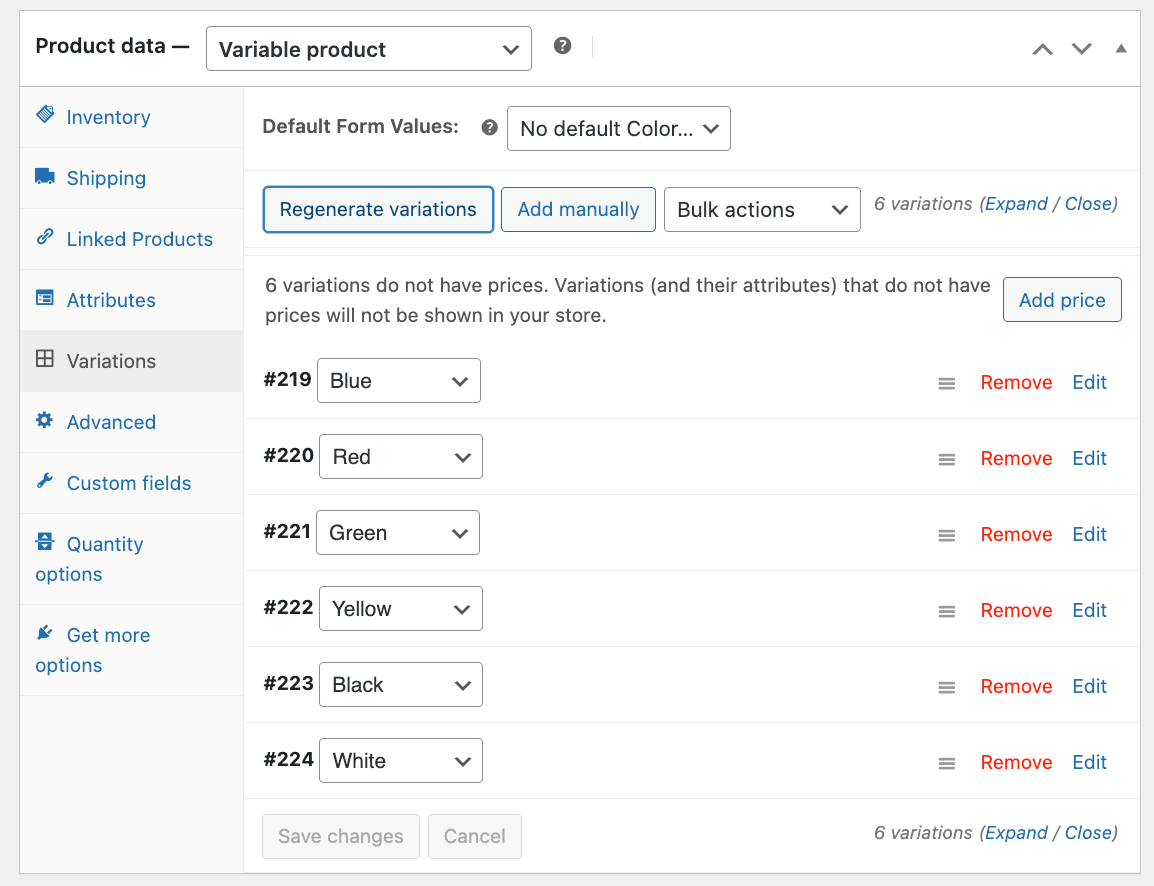Click the Attributes list icon

[45, 298]
